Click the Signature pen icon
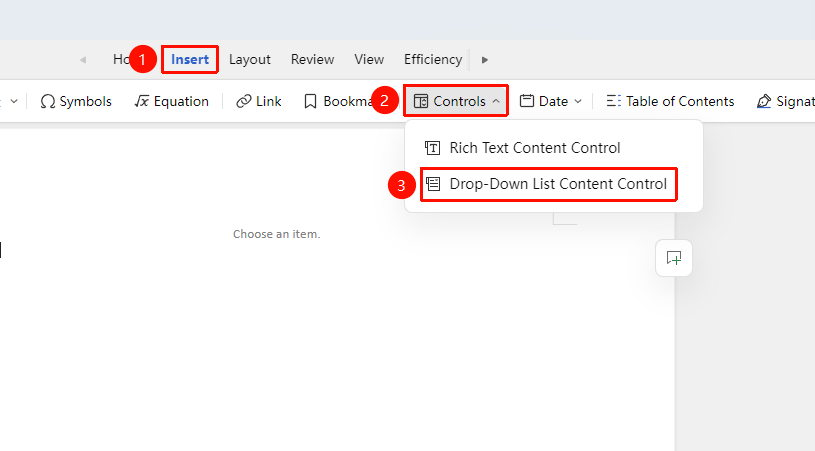Image resolution: width=815 pixels, height=451 pixels. [764, 101]
